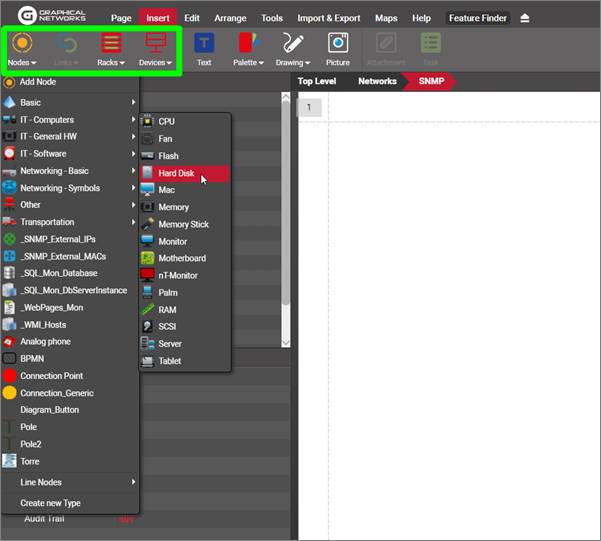The width and height of the screenshot is (601, 541).
Task: Open the Page menu
Action: coord(121,18)
